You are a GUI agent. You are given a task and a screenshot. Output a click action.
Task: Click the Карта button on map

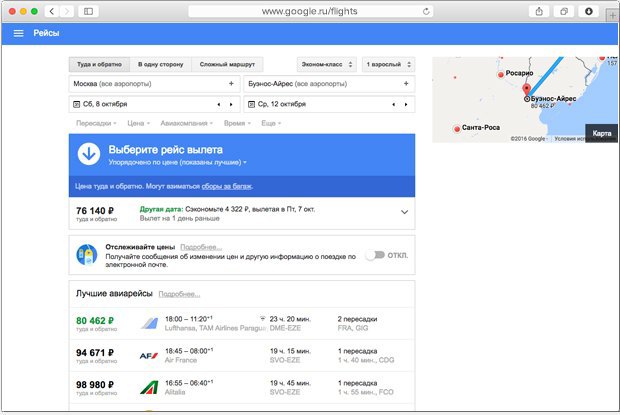click(601, 133)
